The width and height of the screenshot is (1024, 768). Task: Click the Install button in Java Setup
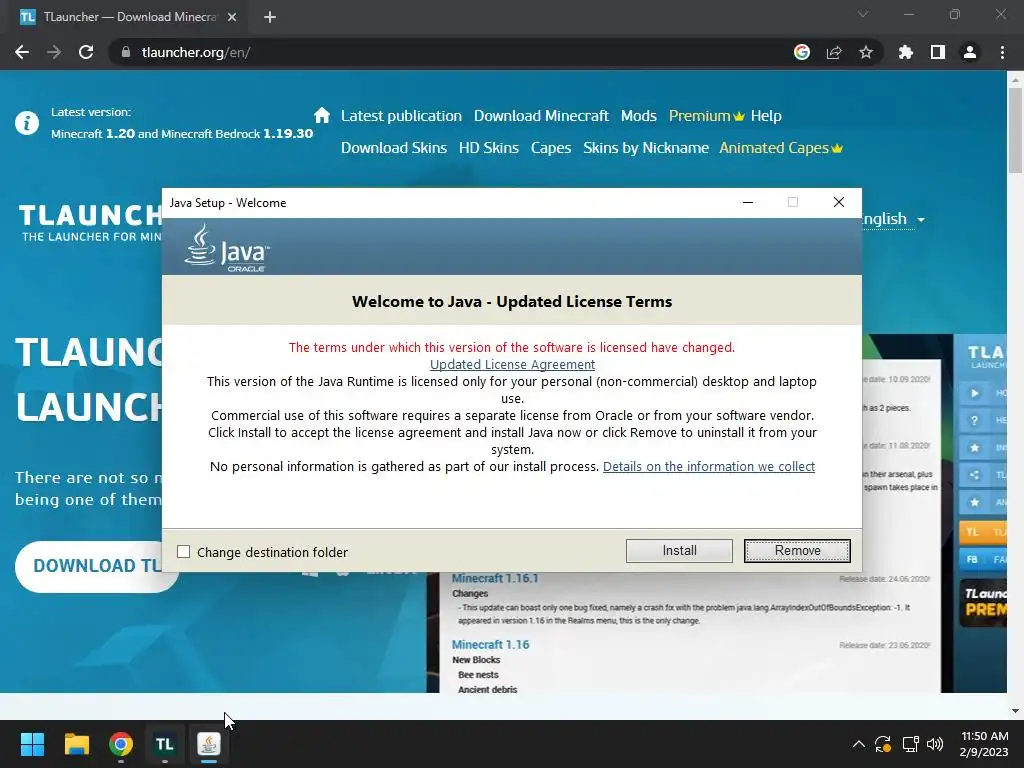[679, 551]
